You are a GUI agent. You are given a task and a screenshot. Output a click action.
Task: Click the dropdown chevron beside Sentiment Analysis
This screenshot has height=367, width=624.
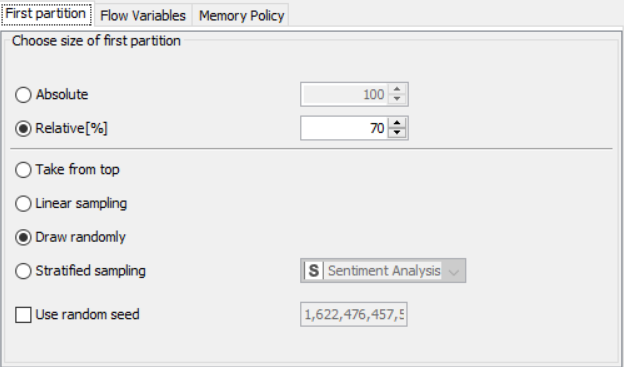pos(453,271)
